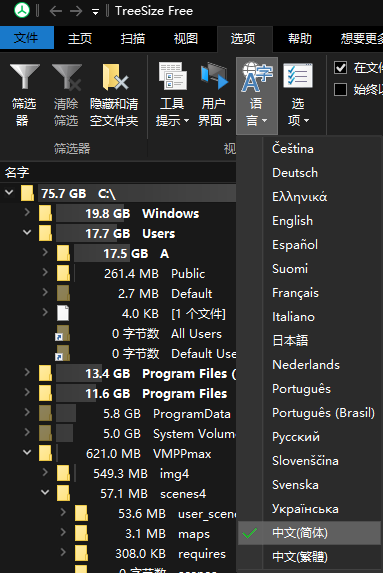Viewport: 383px width, 573px height.
Task: Switch to the 扫描 scan tab
Action: tap(133, 38)
